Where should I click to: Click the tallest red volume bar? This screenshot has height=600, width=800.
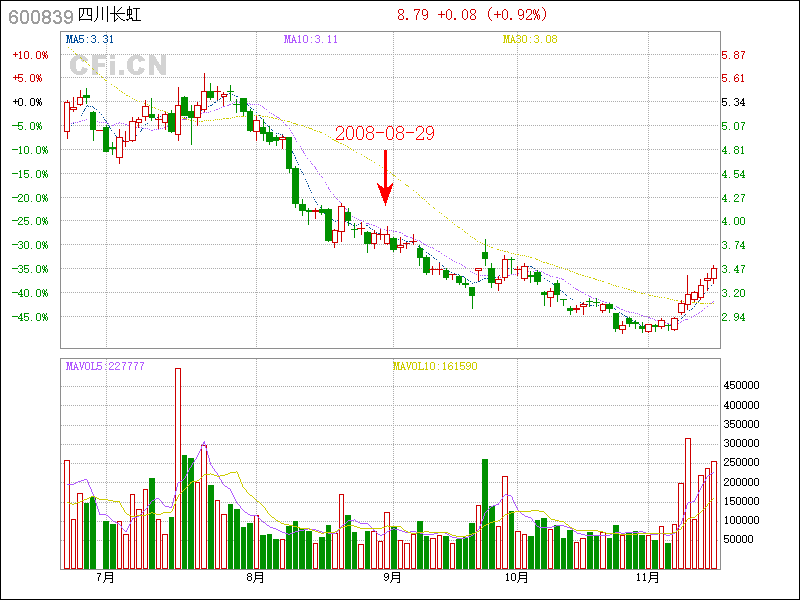click(x=178, y=468)
